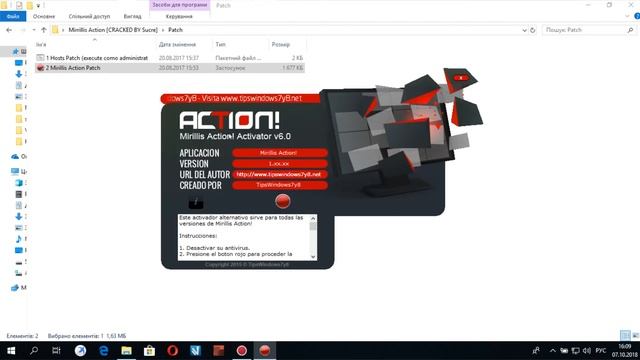
Task: Open File Explorer from taskbar
Action: click(127, 351)
